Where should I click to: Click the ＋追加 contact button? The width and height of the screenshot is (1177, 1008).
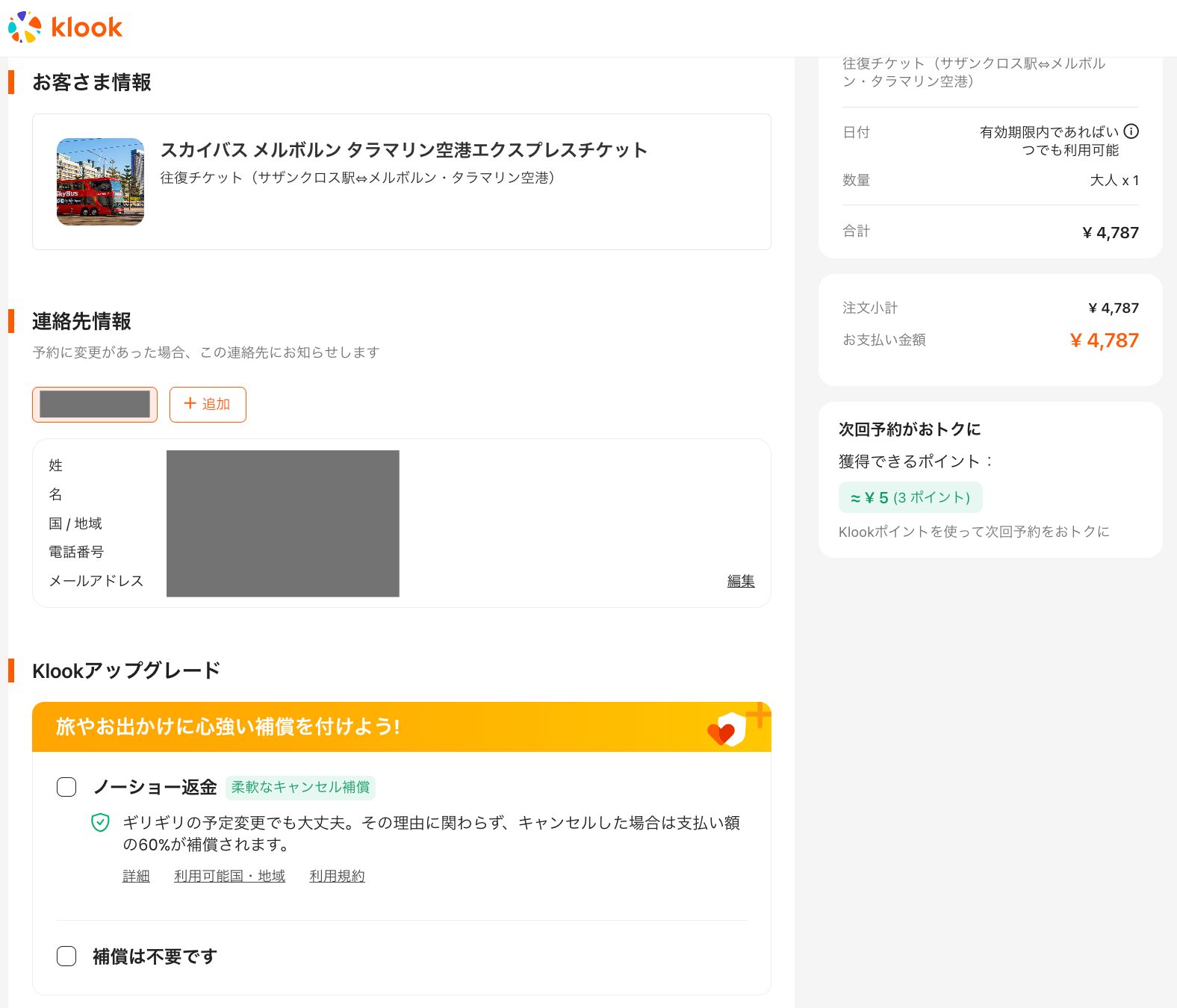pyautogui.click(x=208, y=405)
